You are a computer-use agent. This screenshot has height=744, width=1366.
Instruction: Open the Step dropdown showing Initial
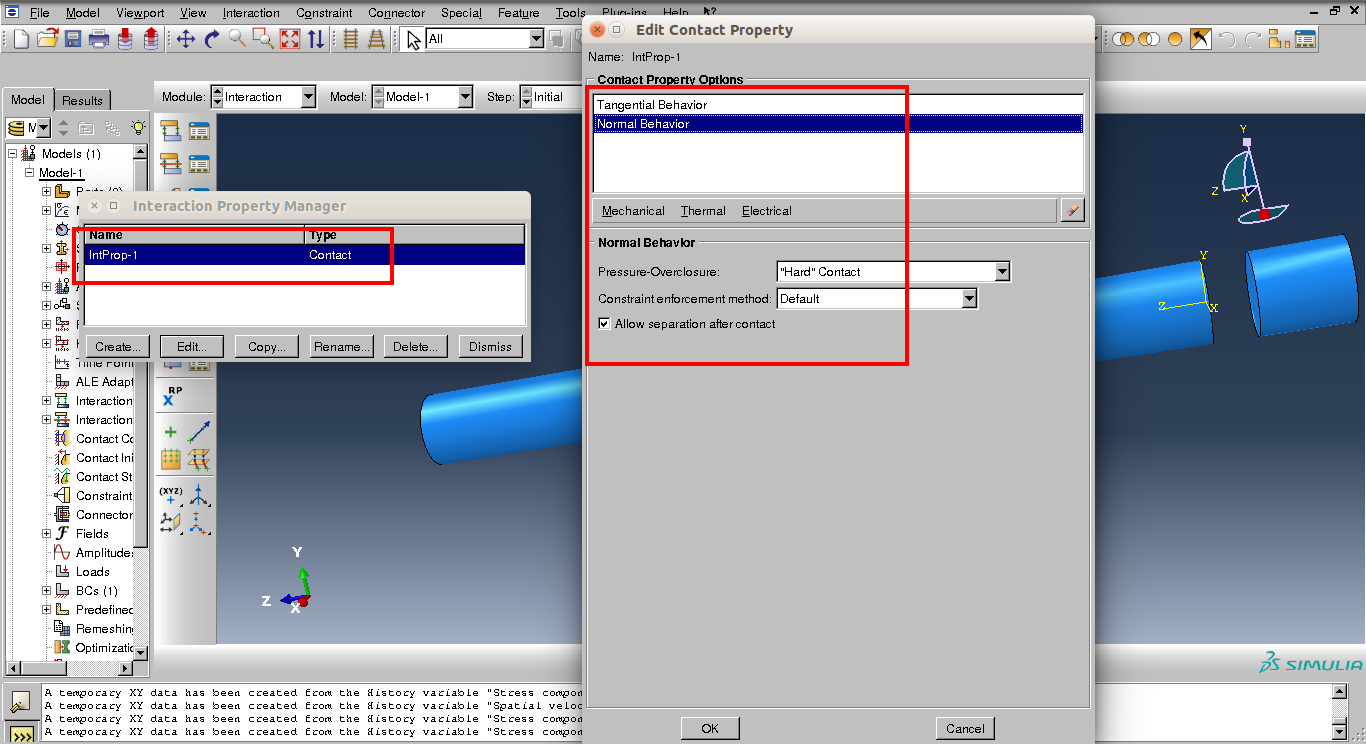coord(550,97)
